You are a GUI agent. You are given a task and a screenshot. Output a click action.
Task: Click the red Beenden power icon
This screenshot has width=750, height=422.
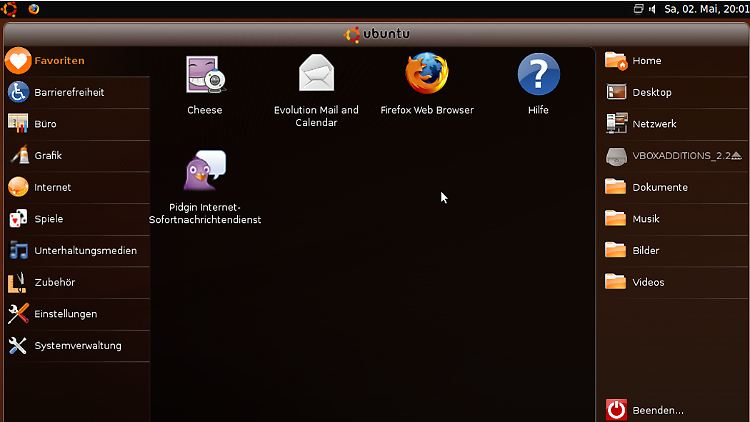616,410
